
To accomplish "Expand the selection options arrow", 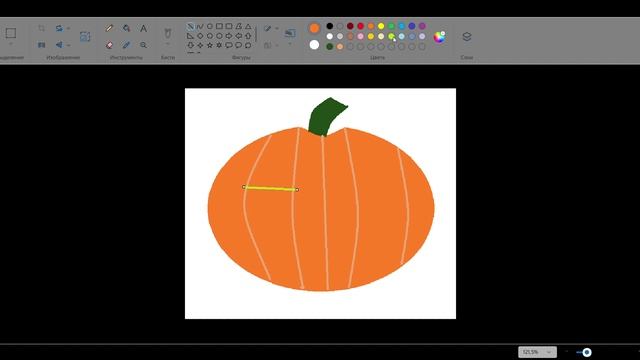I will point(11,44).
